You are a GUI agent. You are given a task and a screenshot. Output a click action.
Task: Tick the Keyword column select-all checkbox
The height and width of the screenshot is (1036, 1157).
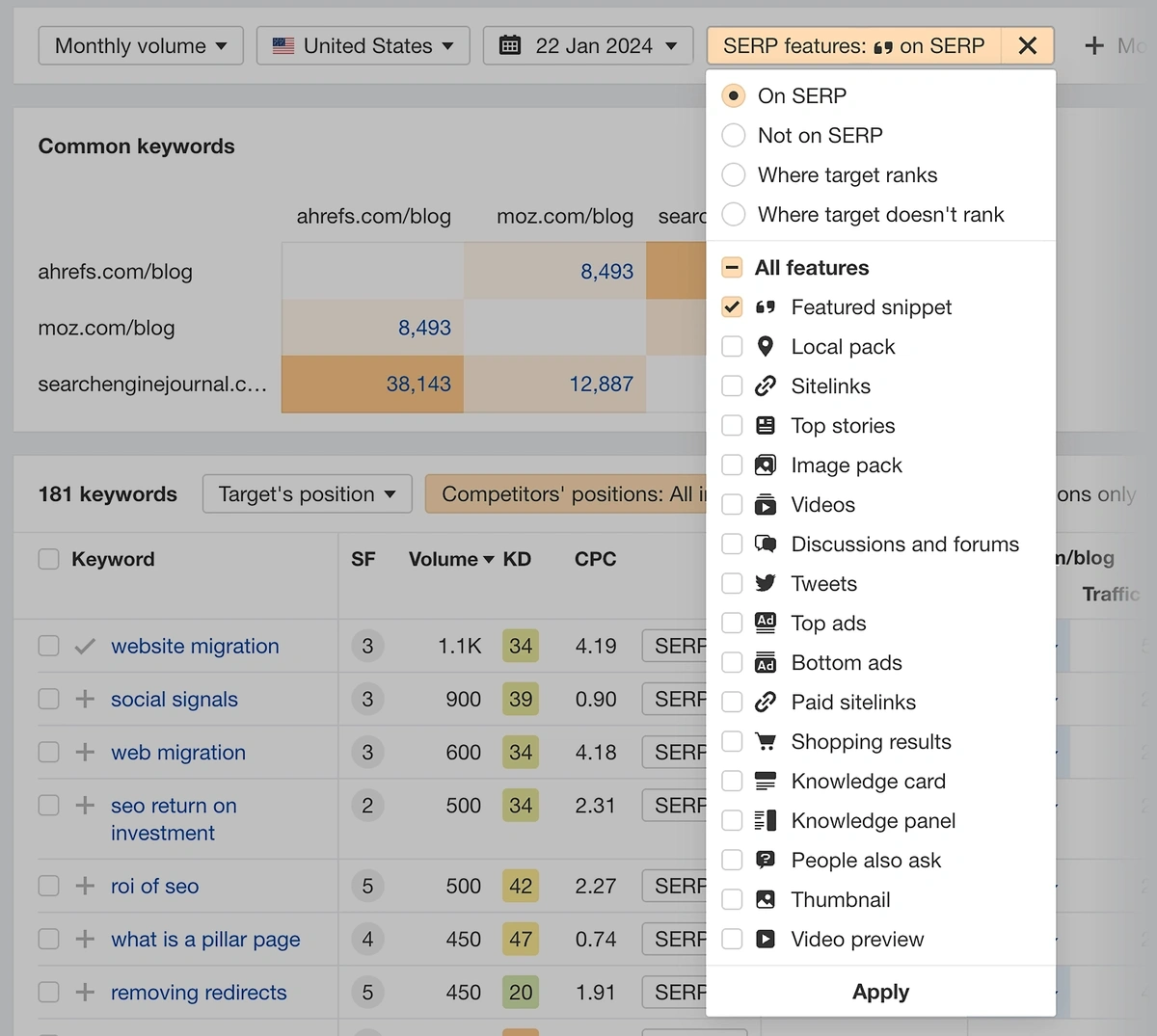pos(49,559)
